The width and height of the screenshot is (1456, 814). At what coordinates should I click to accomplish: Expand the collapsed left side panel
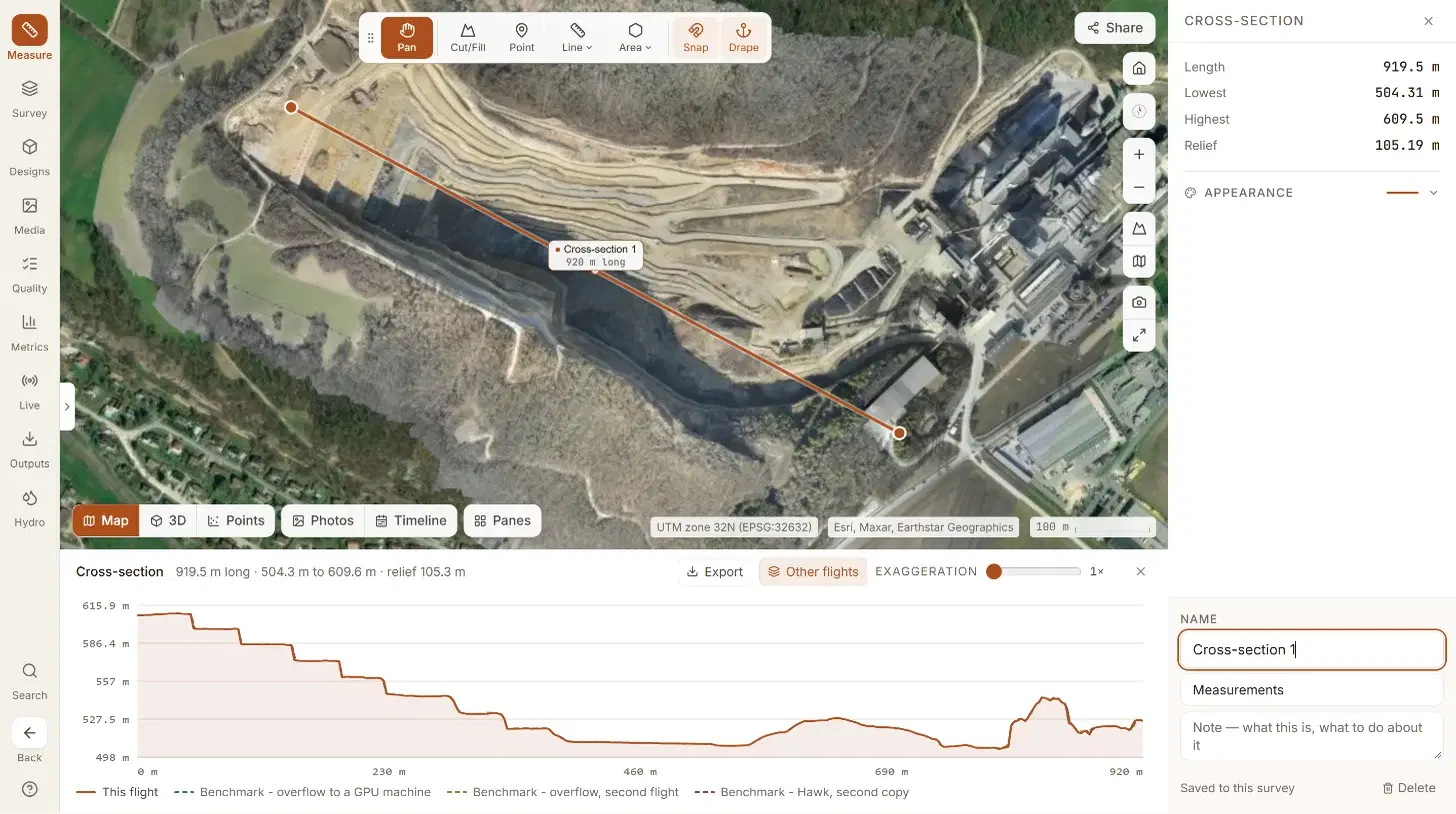[67, 406]
